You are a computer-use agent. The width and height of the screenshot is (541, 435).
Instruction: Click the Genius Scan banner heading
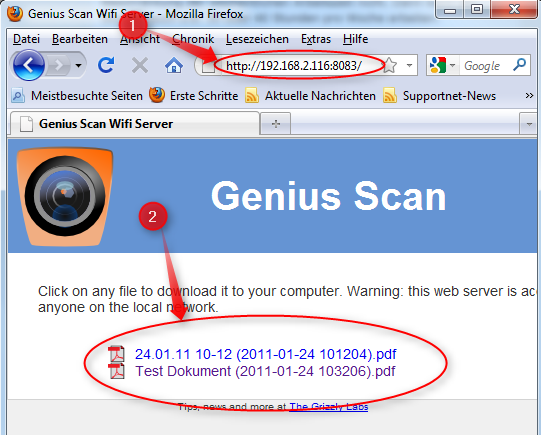click(328, 196)
